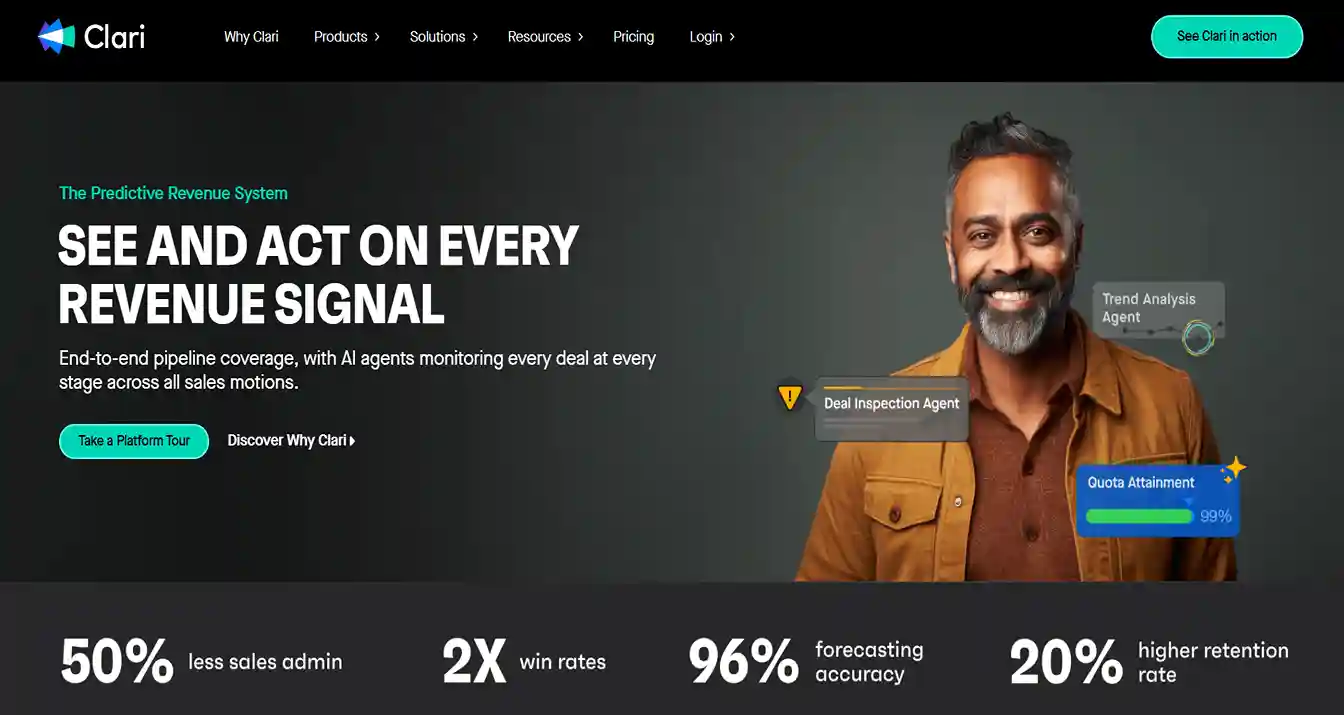Click the Trend Analysis Agent card

point(1158,310)
